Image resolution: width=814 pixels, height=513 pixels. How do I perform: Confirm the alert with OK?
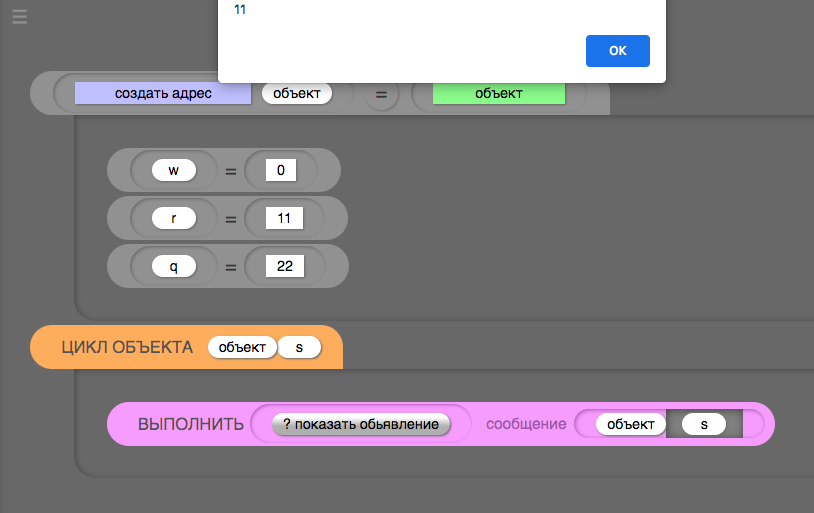pos(617,51)
